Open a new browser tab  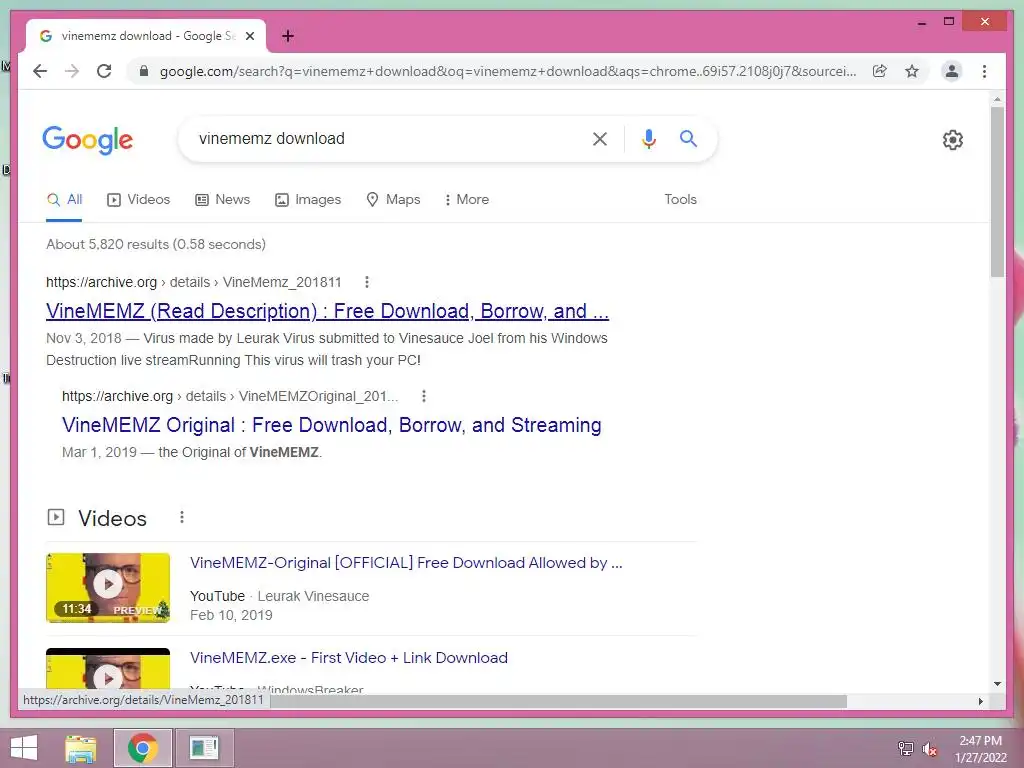pos(288,36)
